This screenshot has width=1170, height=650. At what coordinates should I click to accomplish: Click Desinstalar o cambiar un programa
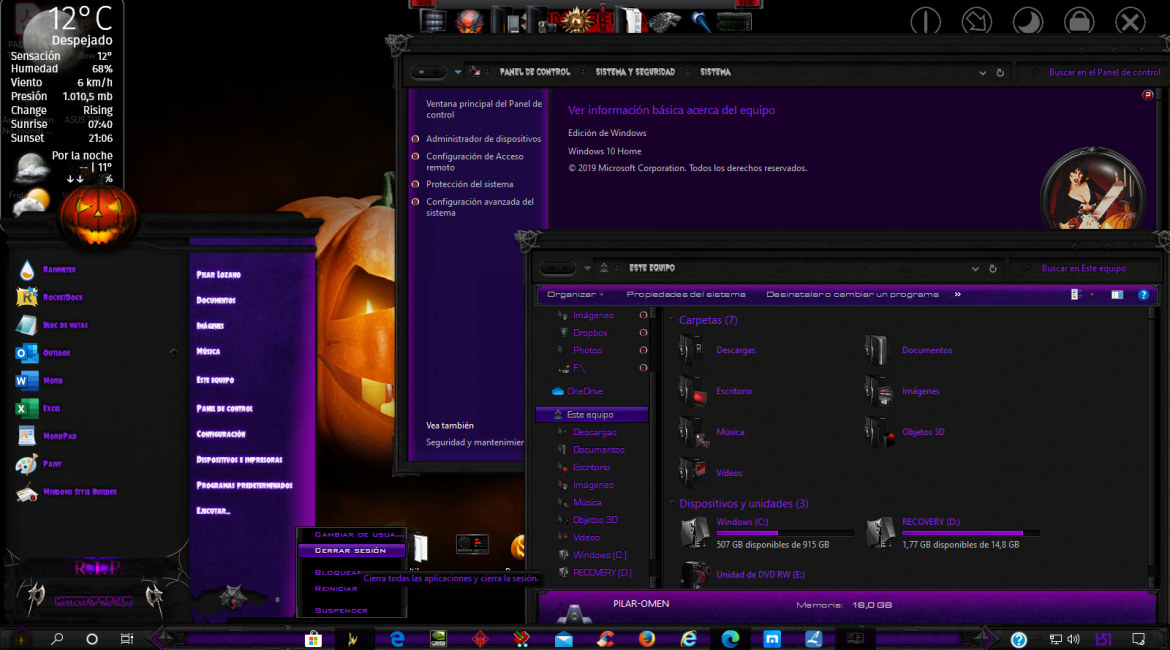[852, 295]
